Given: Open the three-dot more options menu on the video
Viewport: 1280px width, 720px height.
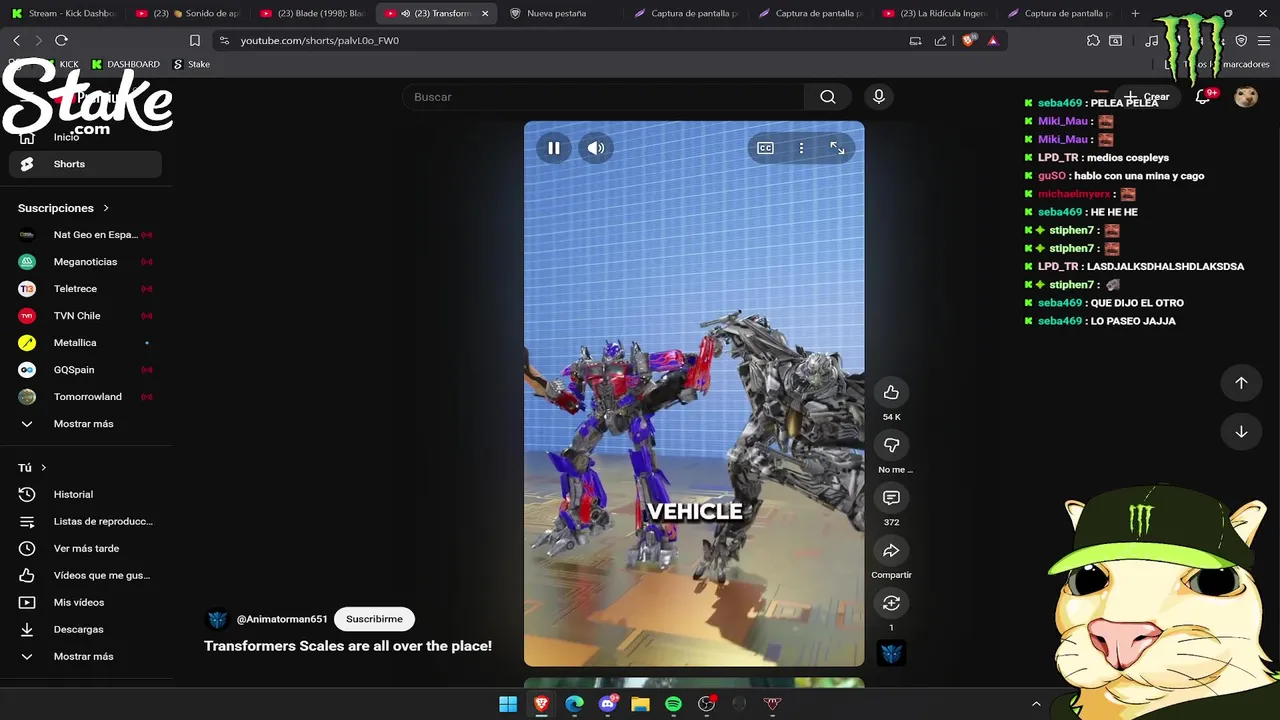Looking at the screenshot, I should coord(801,148).
